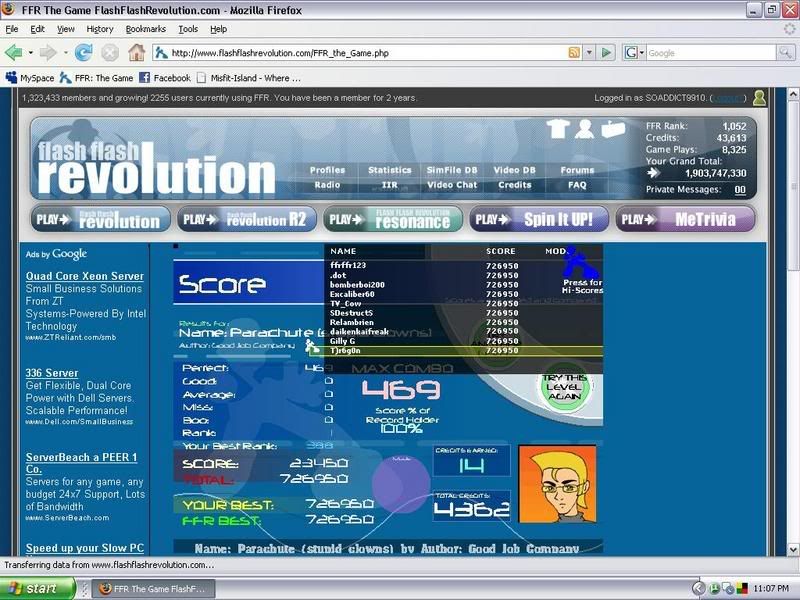800x600 pixels.
Task: Open the Bookmarks menu
Action: (146, 29)
